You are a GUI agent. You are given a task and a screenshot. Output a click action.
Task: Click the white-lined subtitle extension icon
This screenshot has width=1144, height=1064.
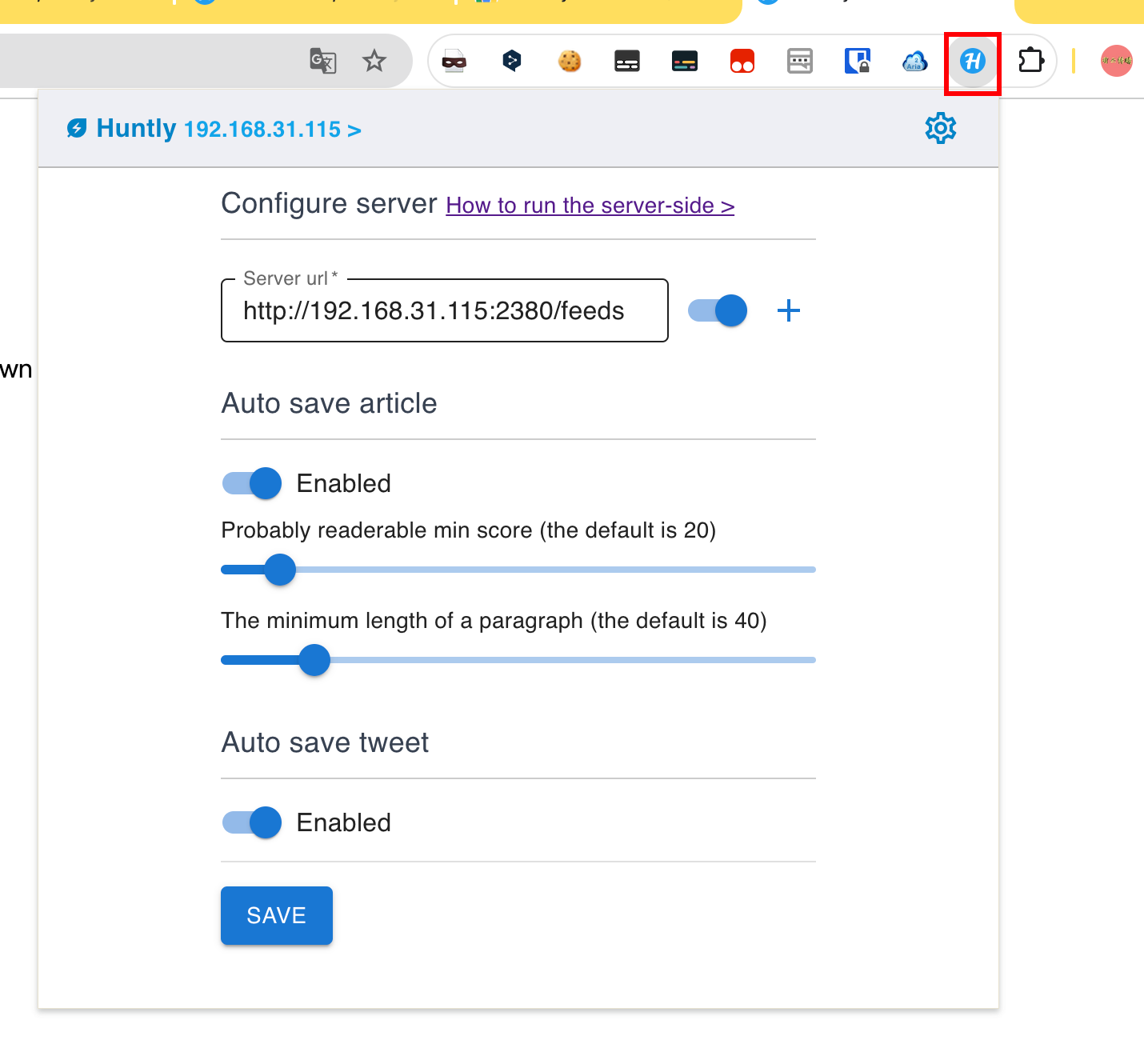627,61
